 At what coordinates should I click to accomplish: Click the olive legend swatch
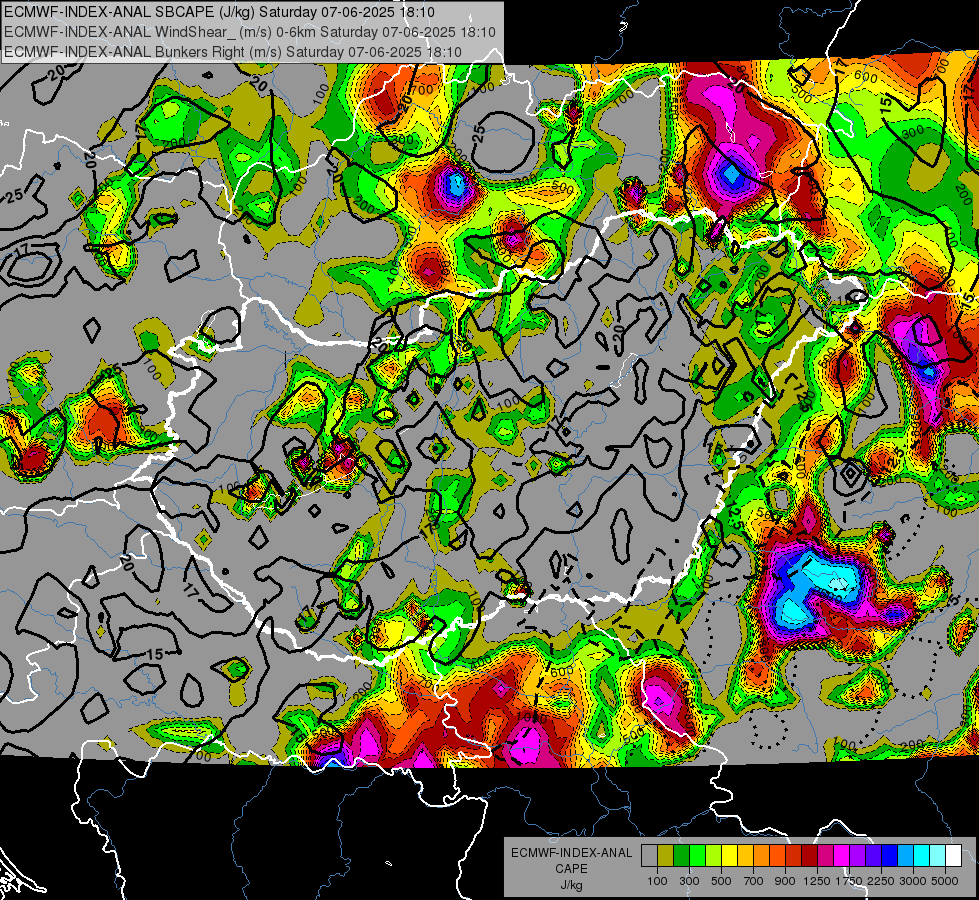(666, 856)
